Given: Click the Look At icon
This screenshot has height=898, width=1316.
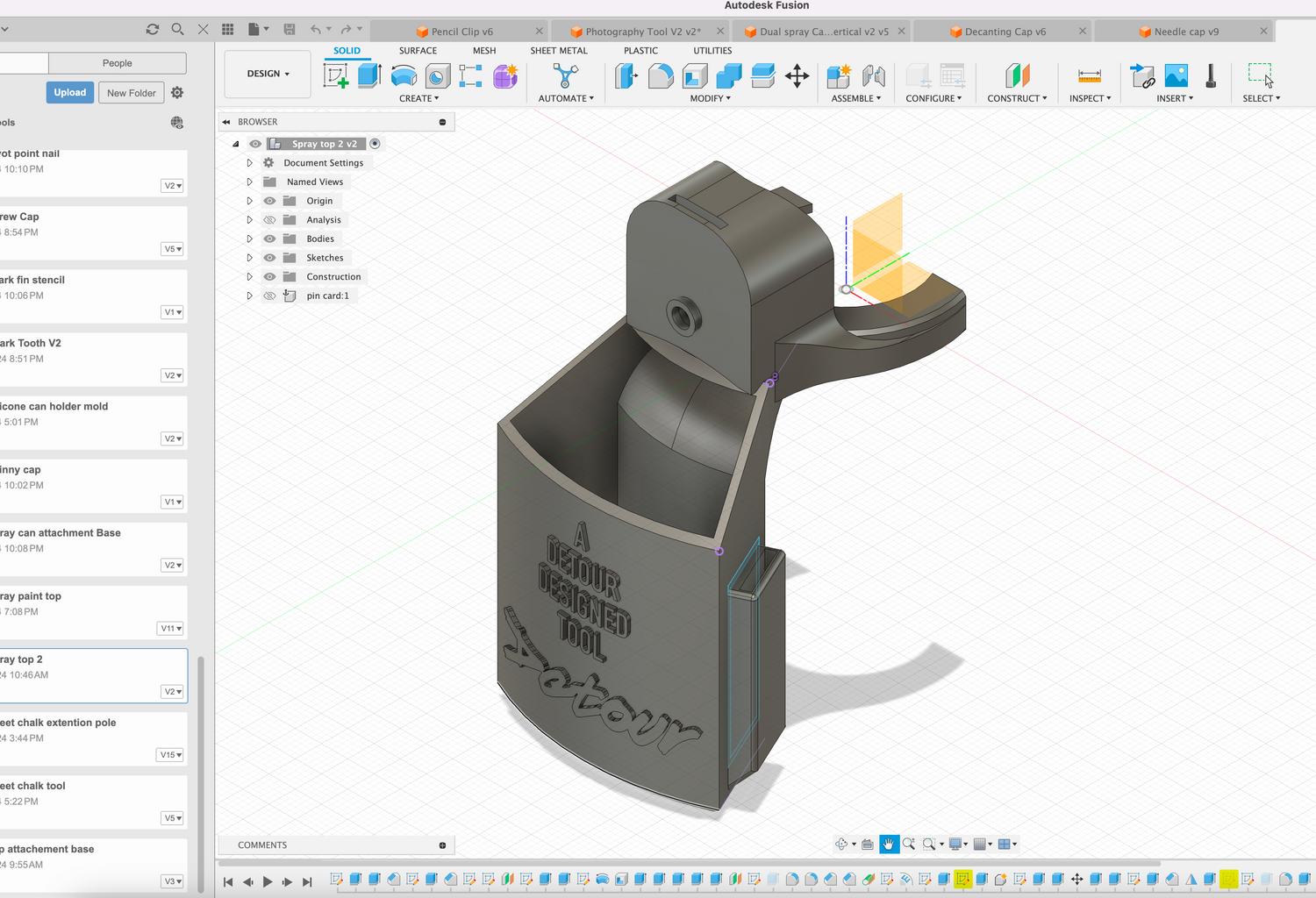Looking at the screenshot, I should click(867, 844).
